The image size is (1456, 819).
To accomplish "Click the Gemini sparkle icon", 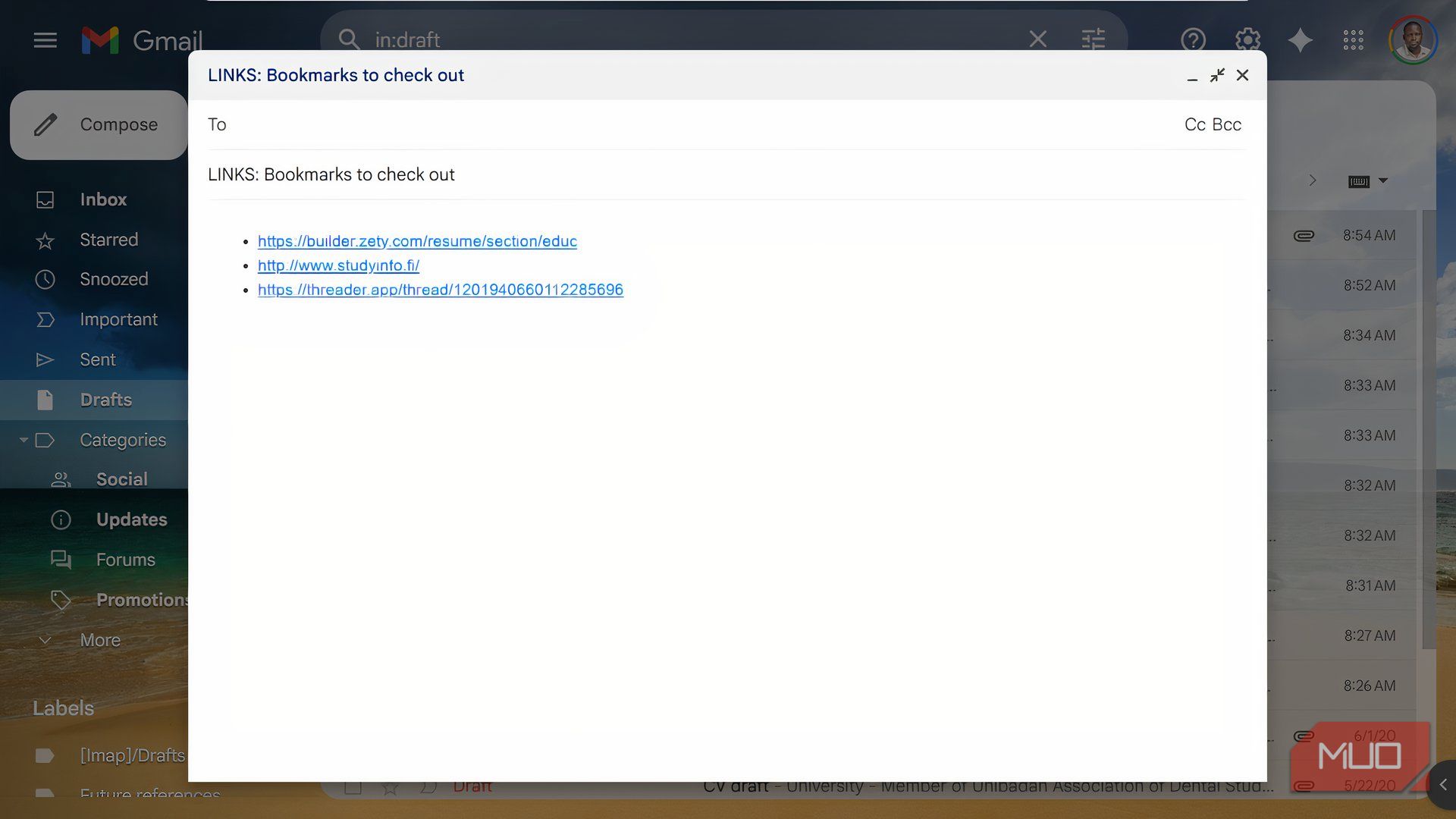I will pyautogui.click(x=1300, y=39).
